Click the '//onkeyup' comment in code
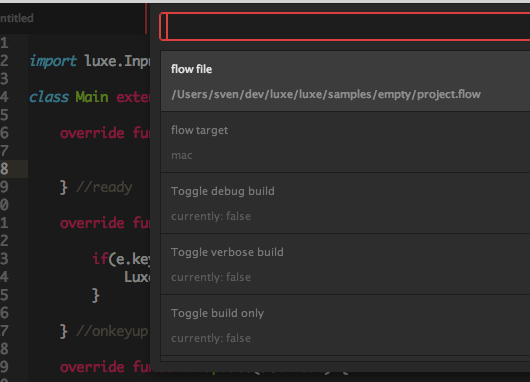 coord(112,331)
